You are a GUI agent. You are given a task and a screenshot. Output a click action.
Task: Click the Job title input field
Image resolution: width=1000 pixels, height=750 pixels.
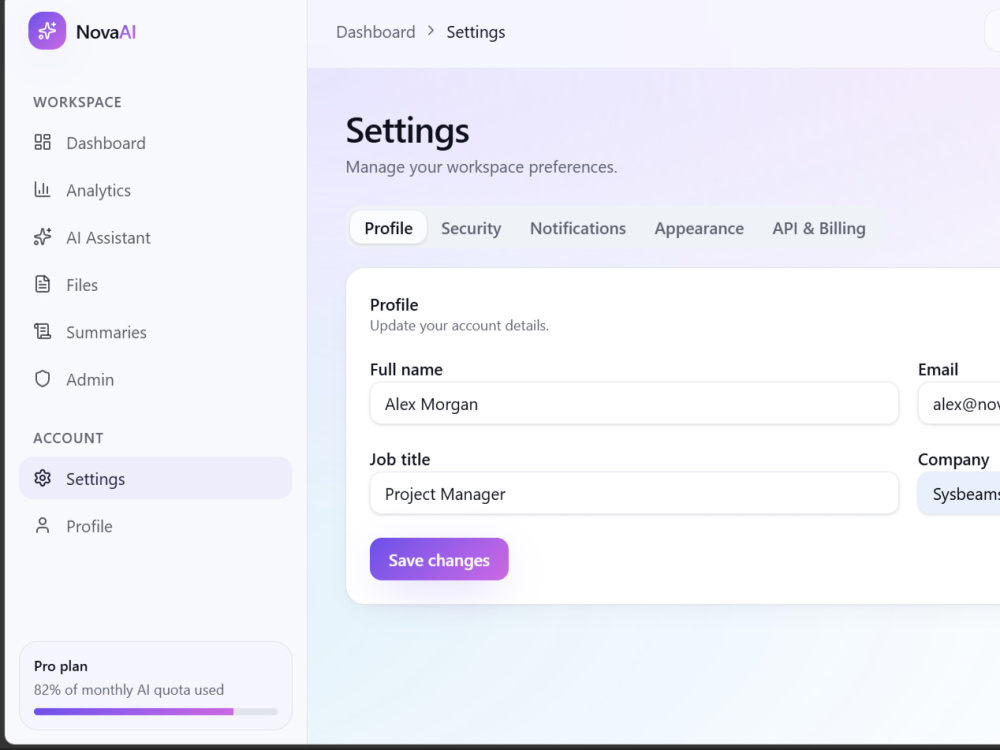(x=634, y=493)
